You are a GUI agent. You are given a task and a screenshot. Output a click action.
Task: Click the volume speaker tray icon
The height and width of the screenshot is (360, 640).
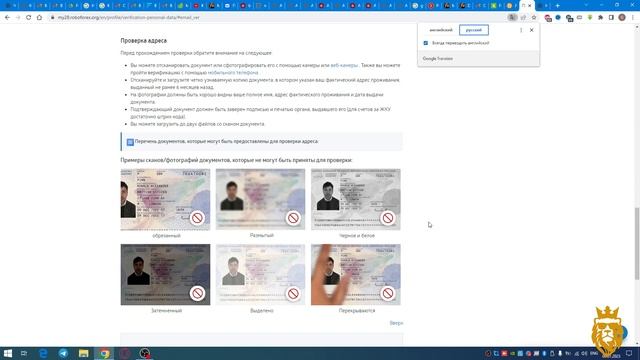584,353
